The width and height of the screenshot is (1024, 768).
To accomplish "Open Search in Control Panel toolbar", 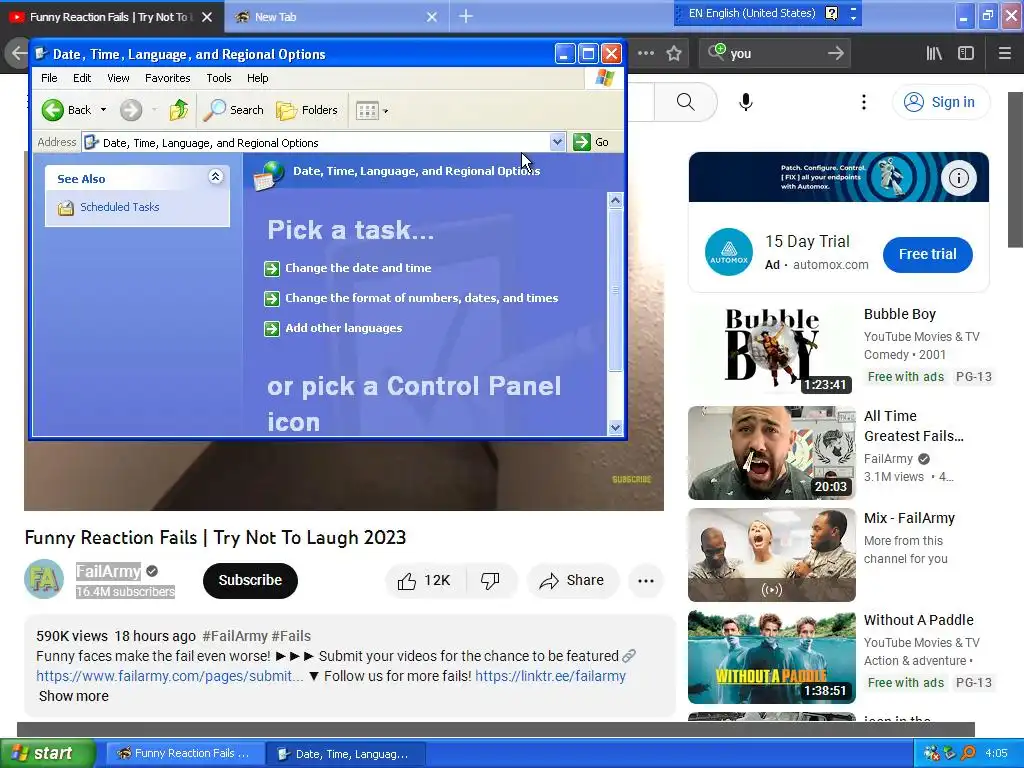I will (x=233, y=110).
